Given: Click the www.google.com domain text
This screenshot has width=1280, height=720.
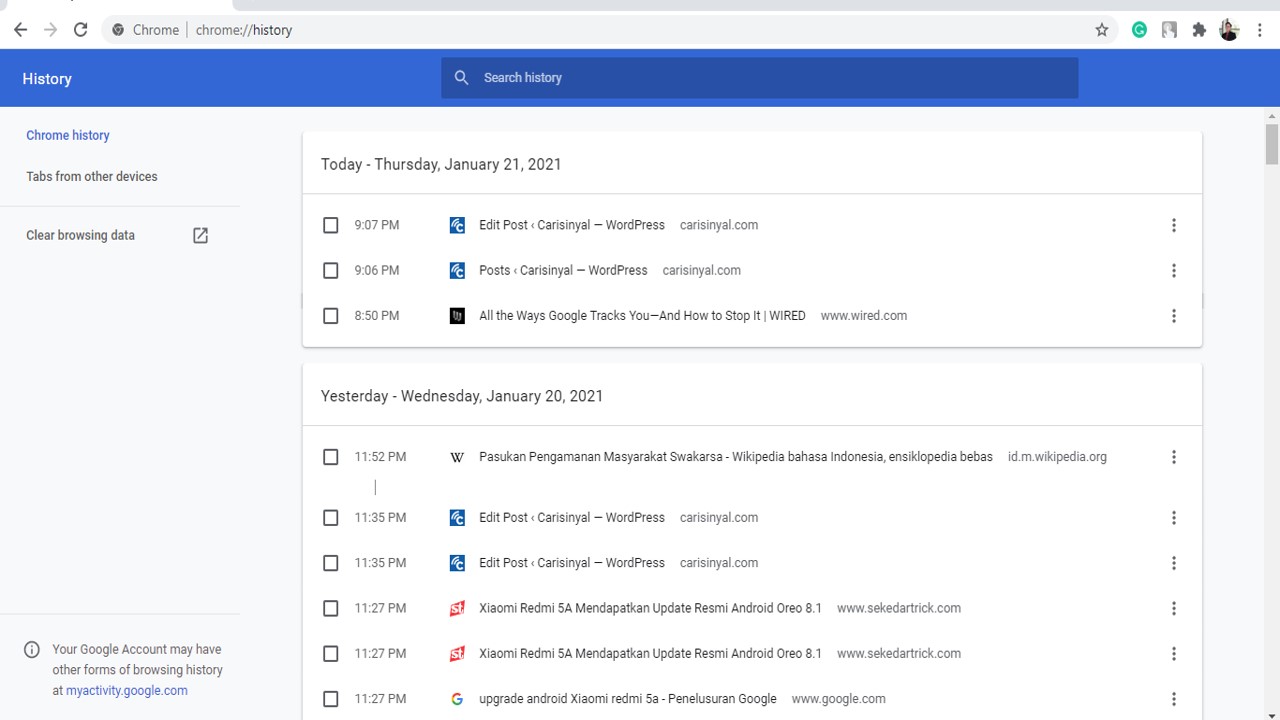Looking at the screenshot, I should coord(839,699).
